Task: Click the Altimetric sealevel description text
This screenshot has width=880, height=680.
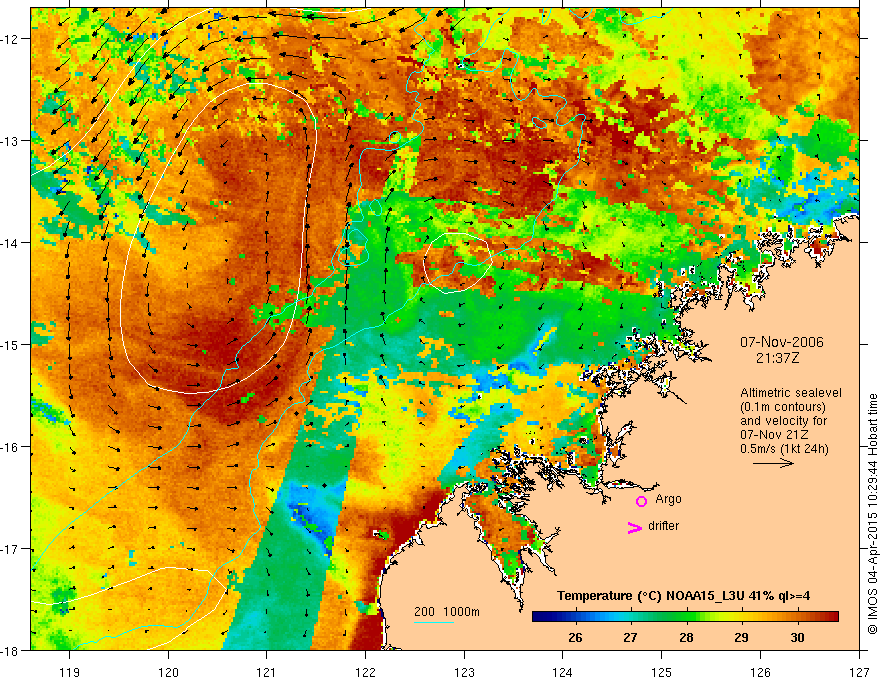Action: click(790, 421)
